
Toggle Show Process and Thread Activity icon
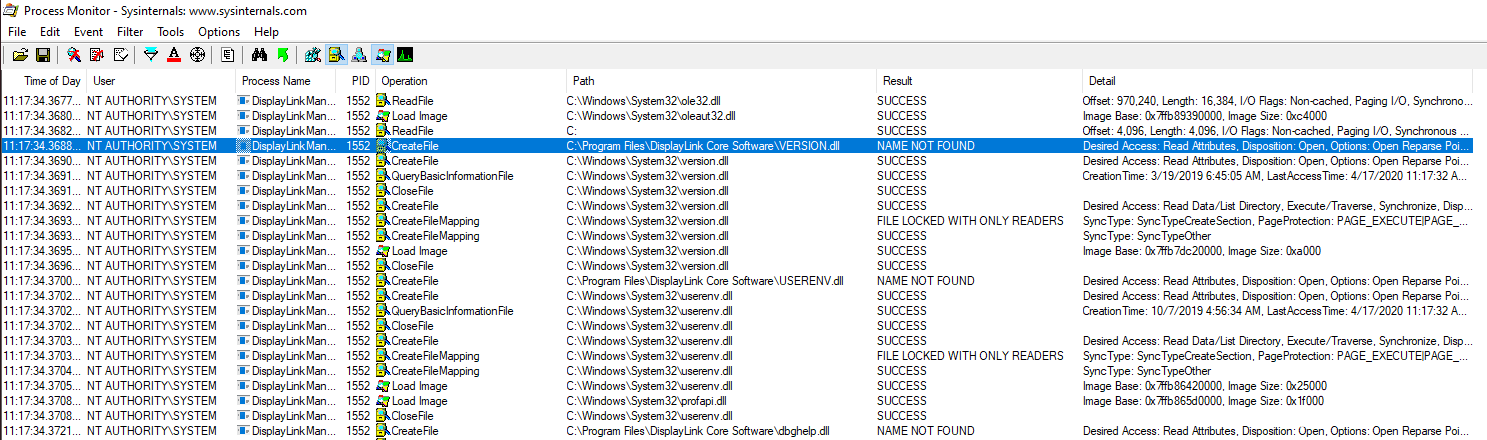pos(382,55)
